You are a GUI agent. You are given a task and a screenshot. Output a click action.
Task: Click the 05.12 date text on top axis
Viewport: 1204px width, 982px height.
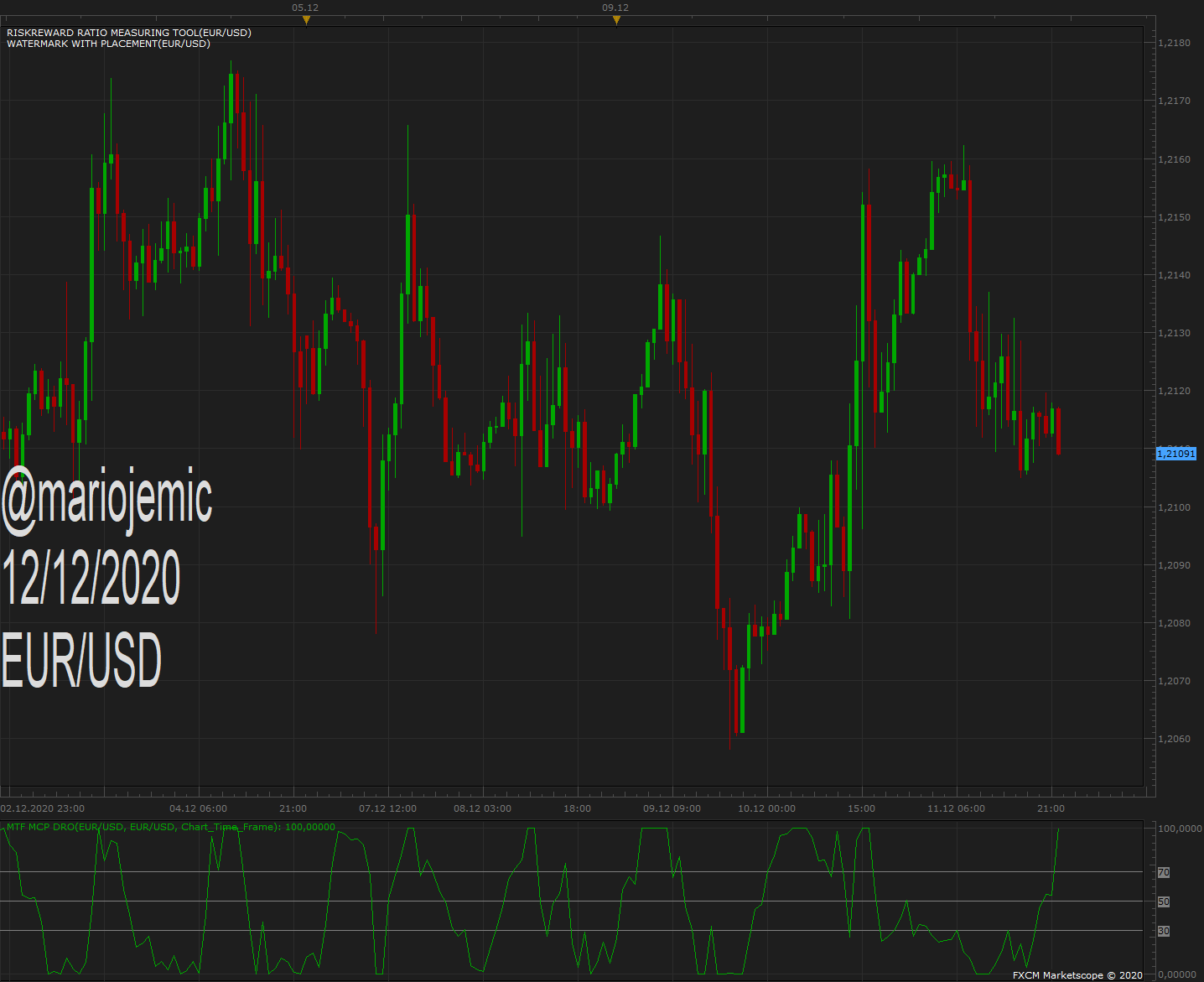(305, 8)
